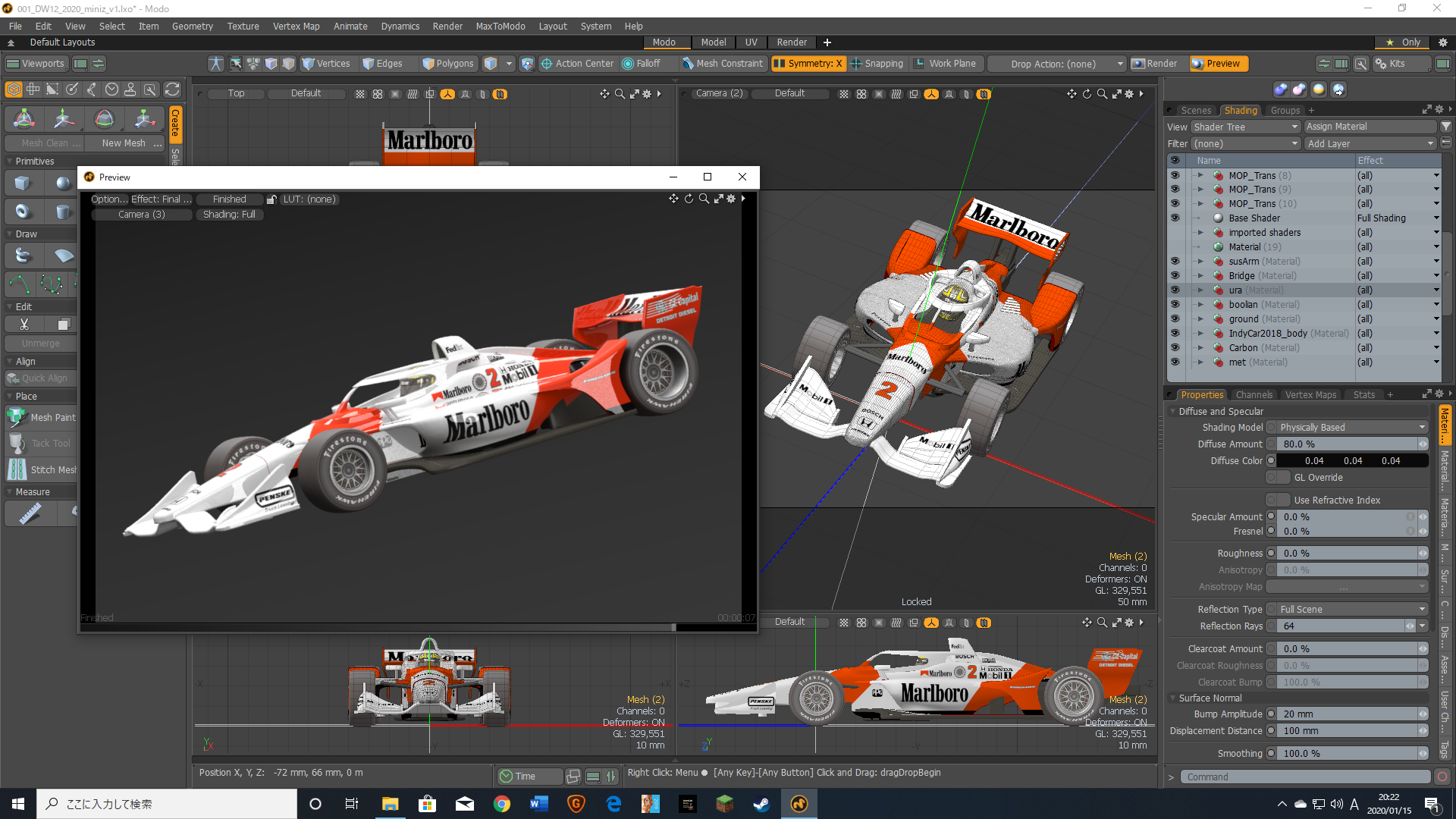The image size is (1456, 819).
Task: Click Falloff tool in toolbar
Action: coord(642,64)
